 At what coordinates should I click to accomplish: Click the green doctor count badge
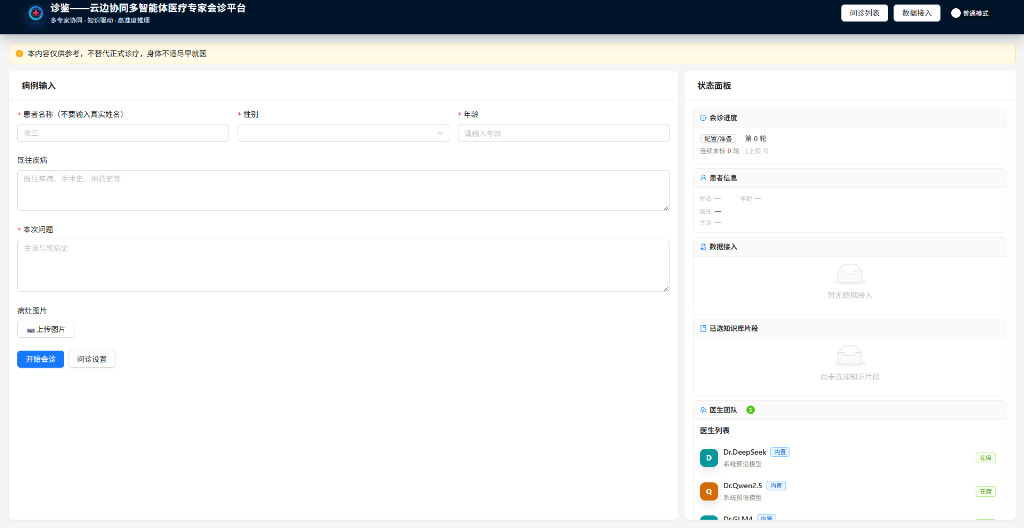pos(750,410)
